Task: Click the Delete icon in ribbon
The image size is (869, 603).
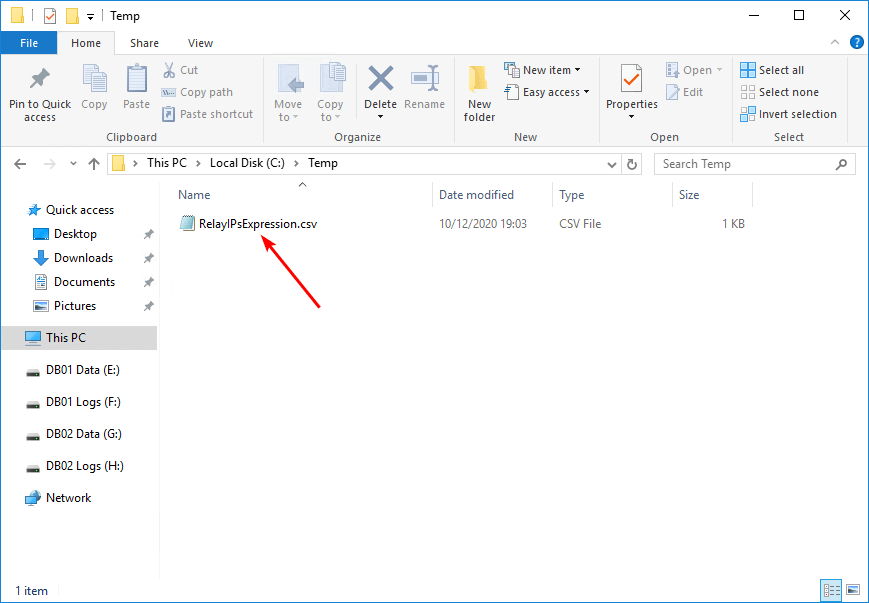Action: tap(380, 80)
